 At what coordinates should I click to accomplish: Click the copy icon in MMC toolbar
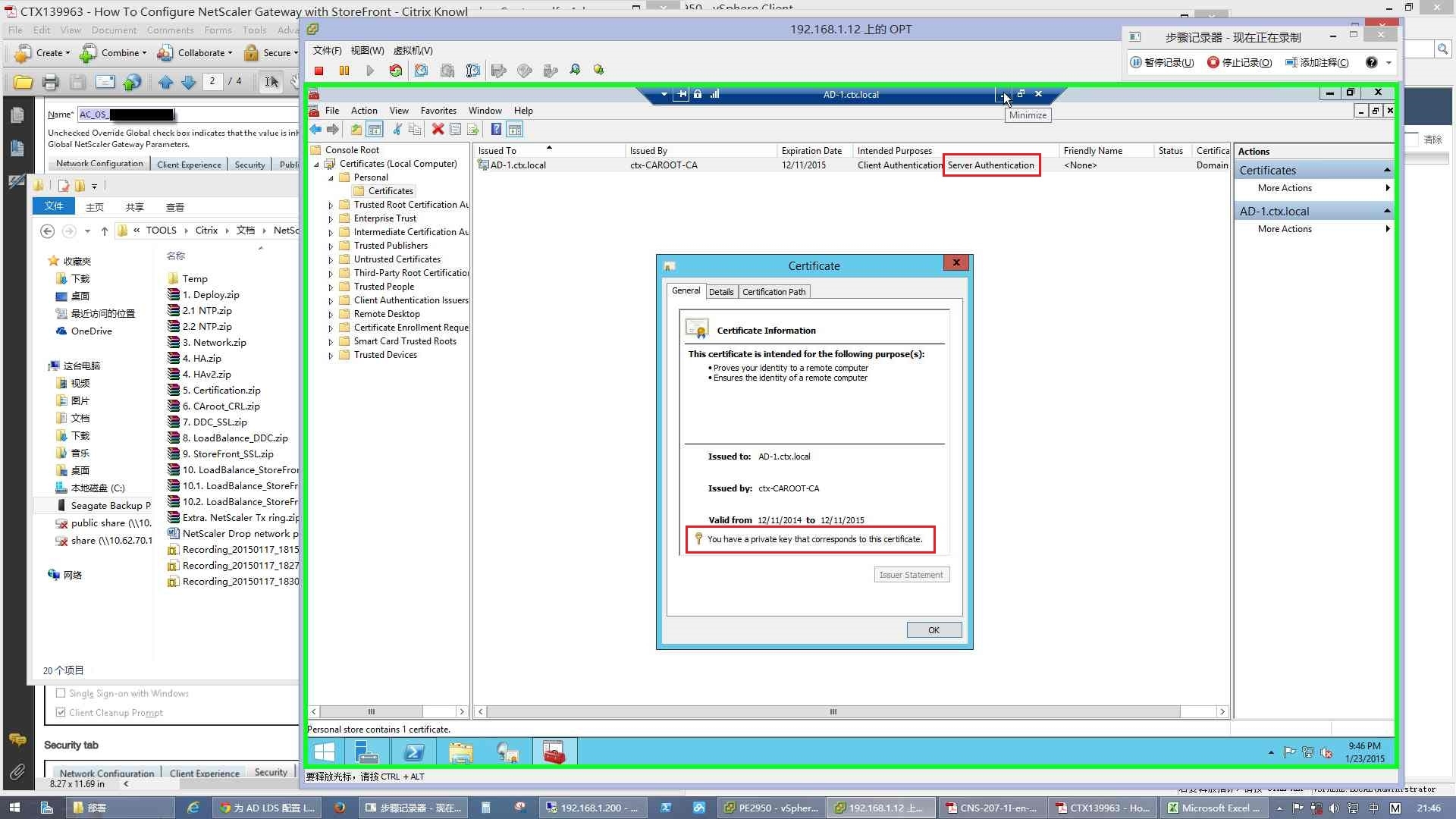pos(415,130)
